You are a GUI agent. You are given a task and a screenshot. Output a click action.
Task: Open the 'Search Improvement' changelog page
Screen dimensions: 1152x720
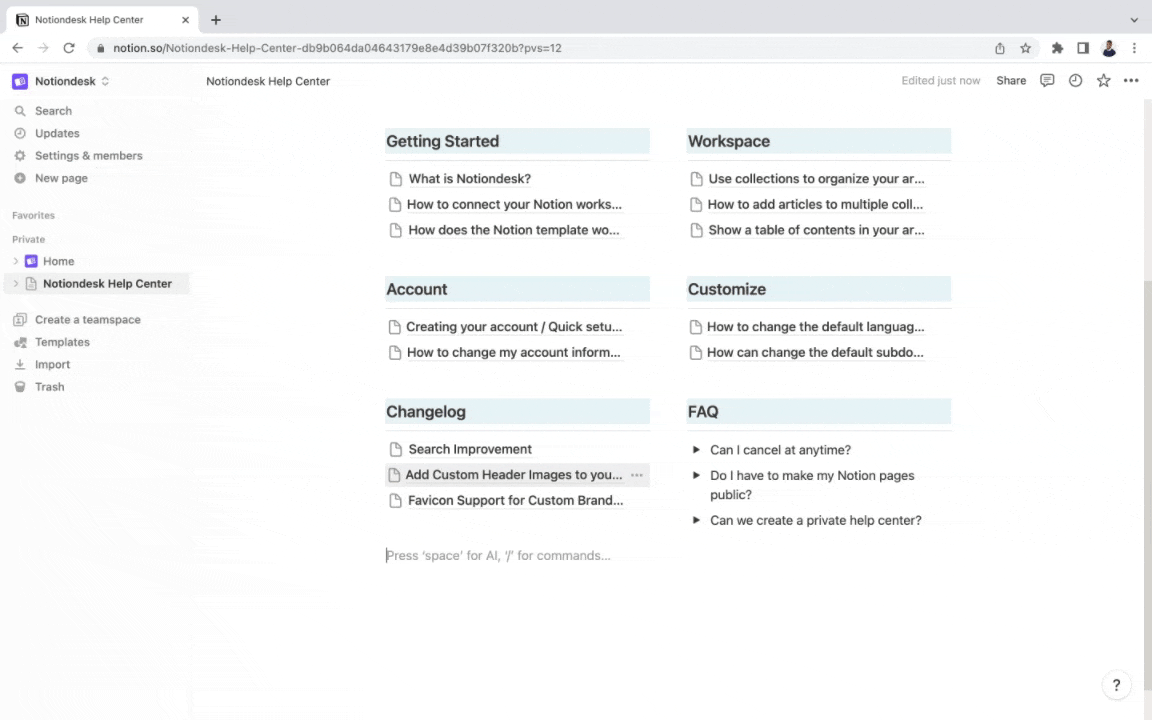click(x=469, y=450)
